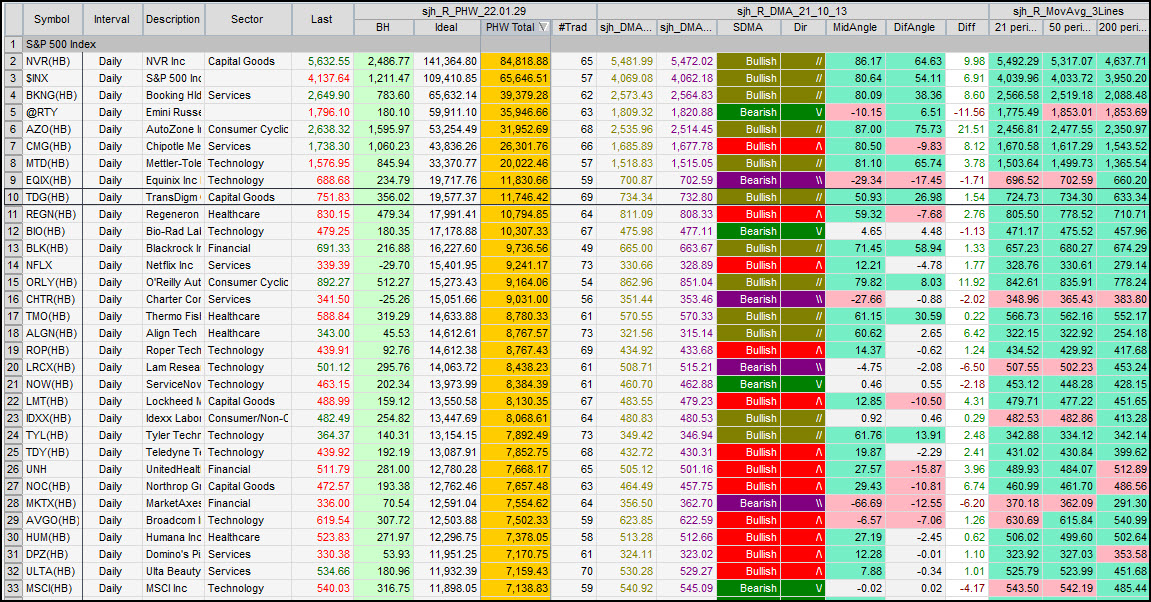This screenshot has height=602, width=1151.
Task: Click the Bearish SDMA cell in @RTY row
Action: click(x=748, y=112)
